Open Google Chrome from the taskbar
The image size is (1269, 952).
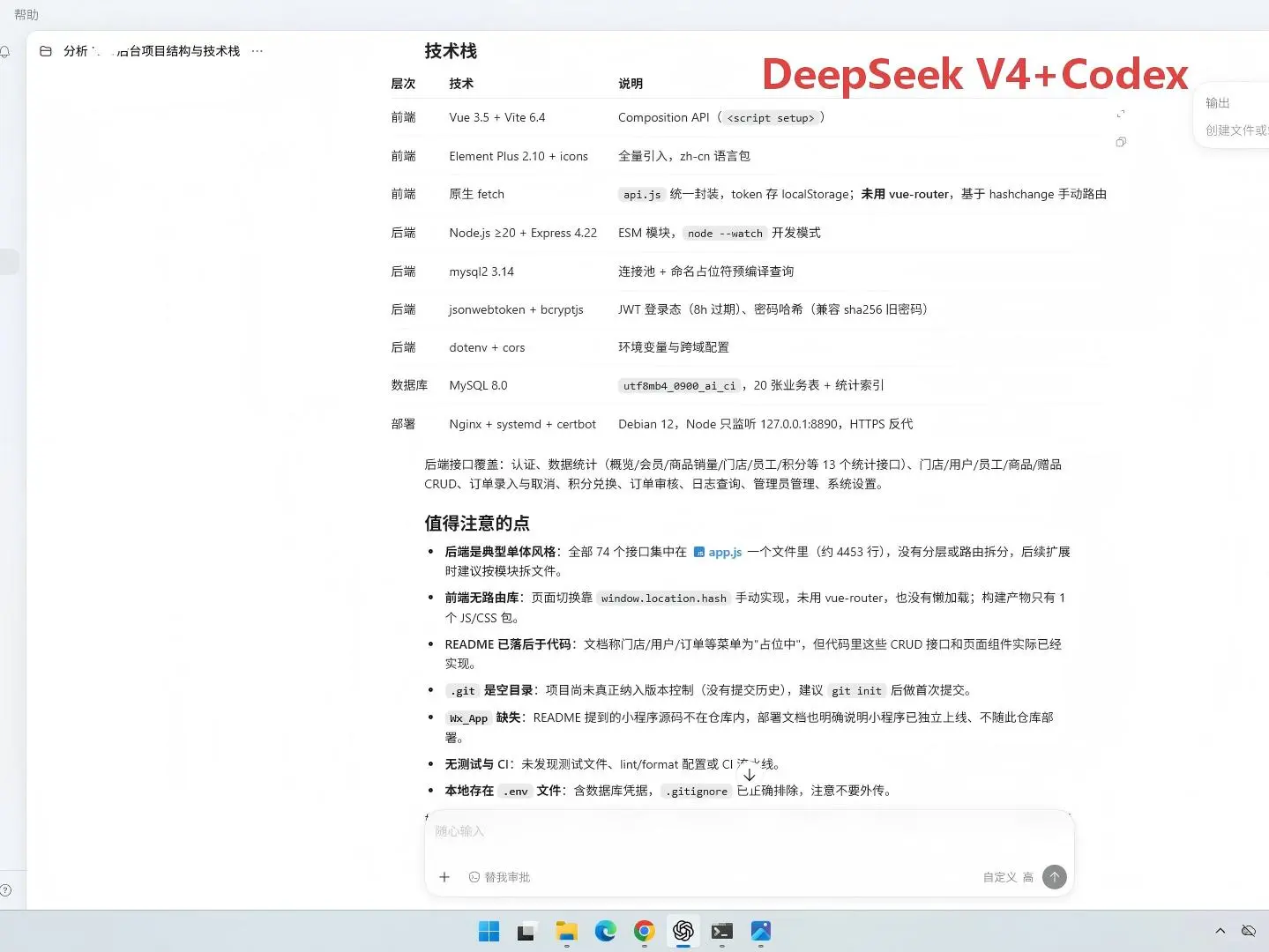645,931
